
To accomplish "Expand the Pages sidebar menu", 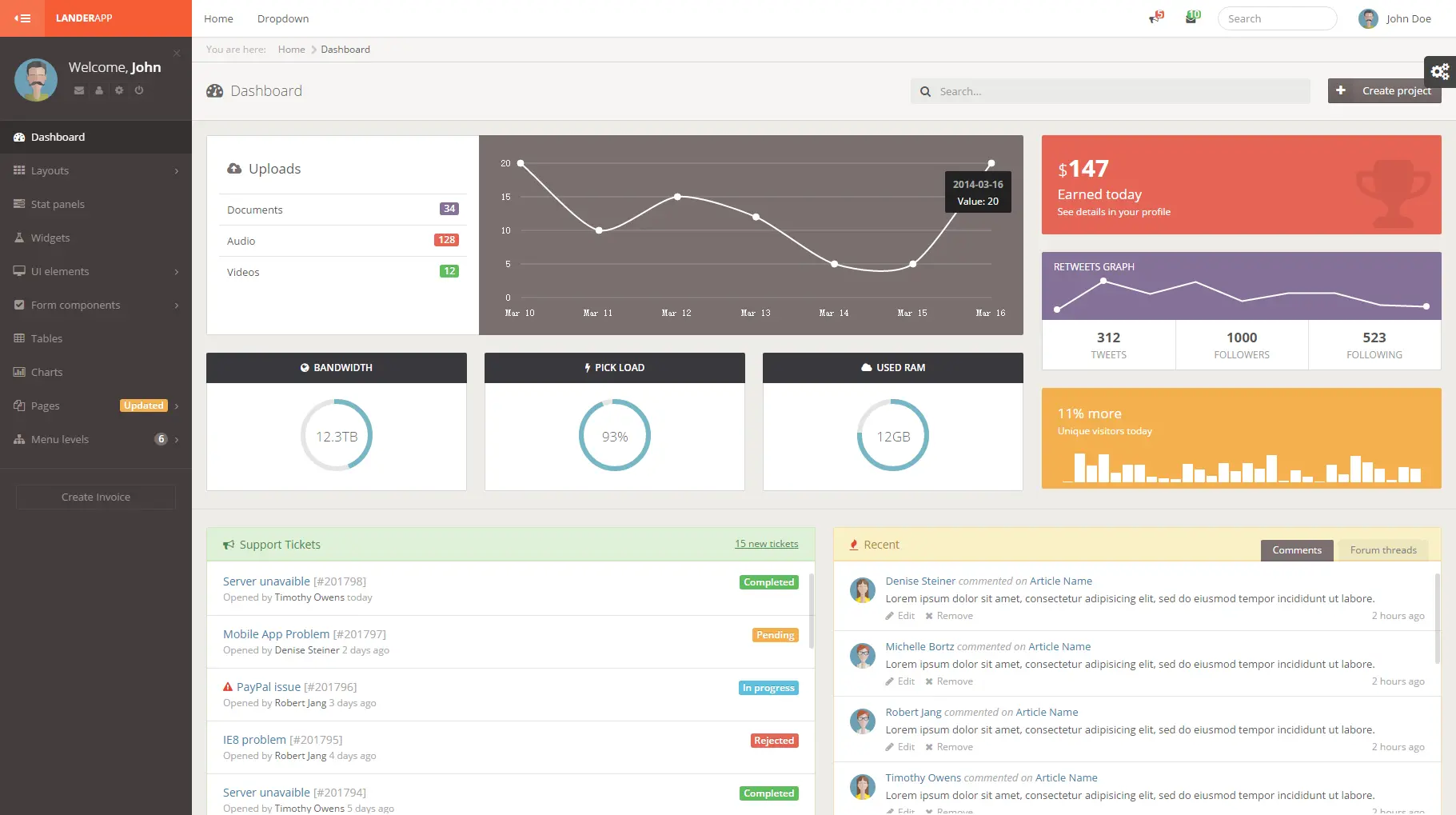I will click(96, 406).
